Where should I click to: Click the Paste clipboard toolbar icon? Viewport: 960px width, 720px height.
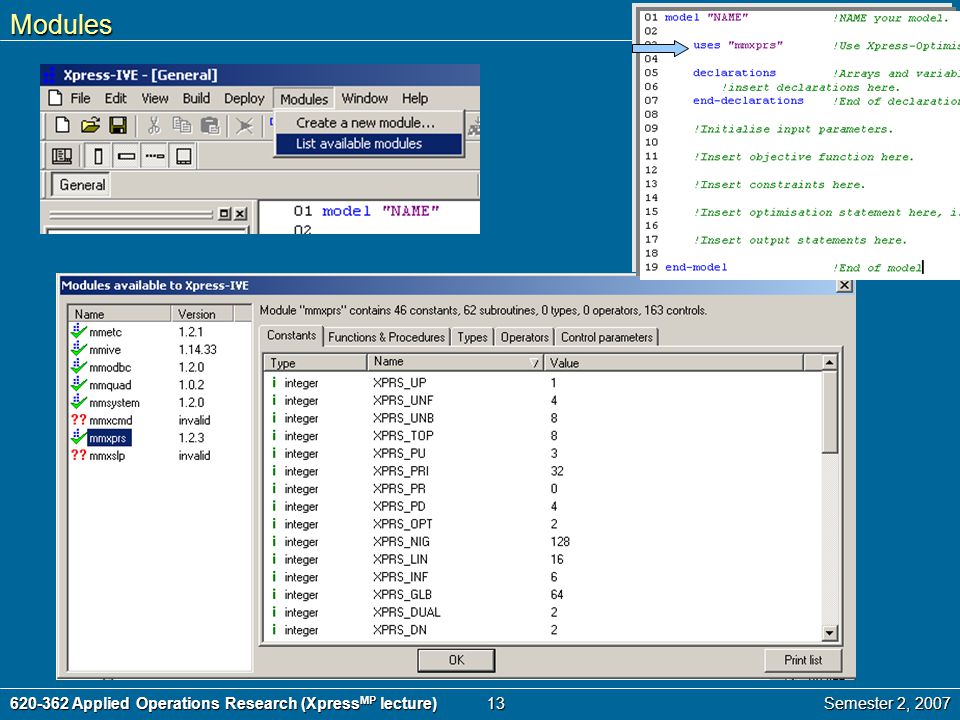click(210, 126)
